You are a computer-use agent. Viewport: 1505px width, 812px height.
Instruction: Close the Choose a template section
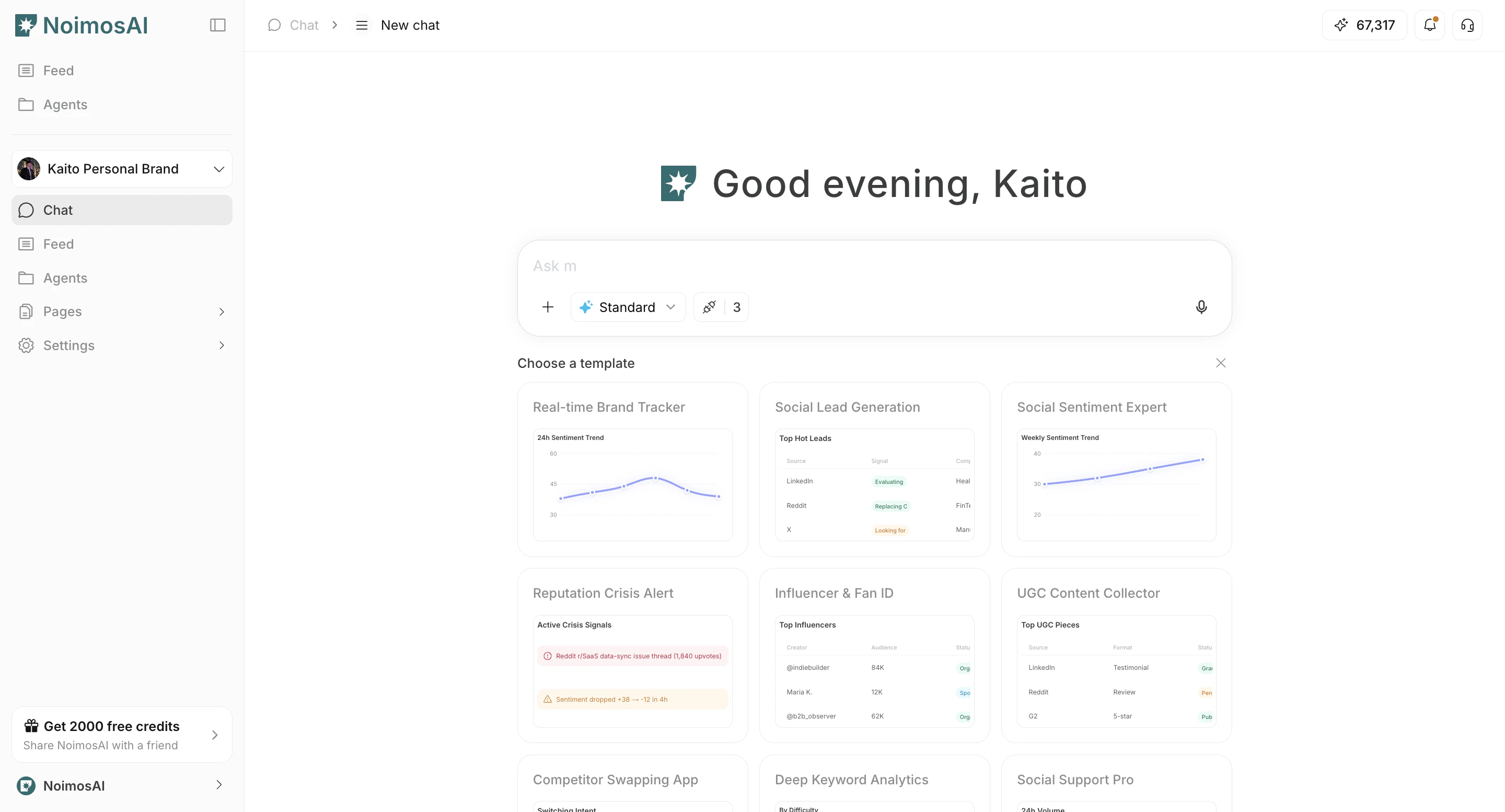1221,363
